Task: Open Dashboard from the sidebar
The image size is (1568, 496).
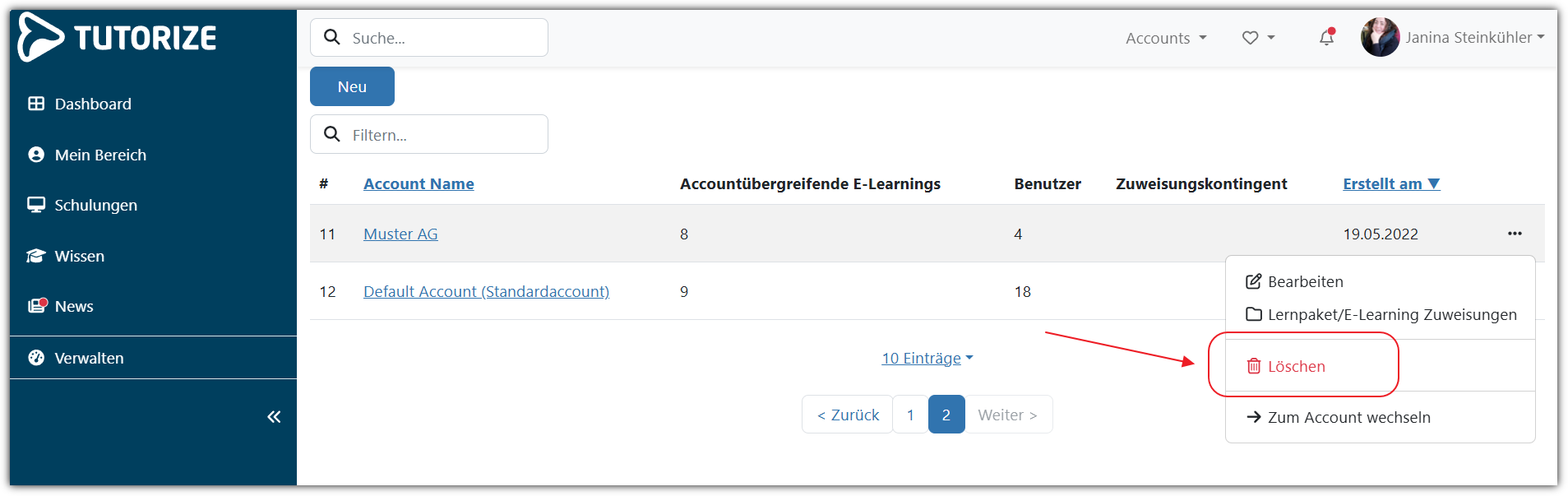Action: pyautogui.click(x=92, y=104)
